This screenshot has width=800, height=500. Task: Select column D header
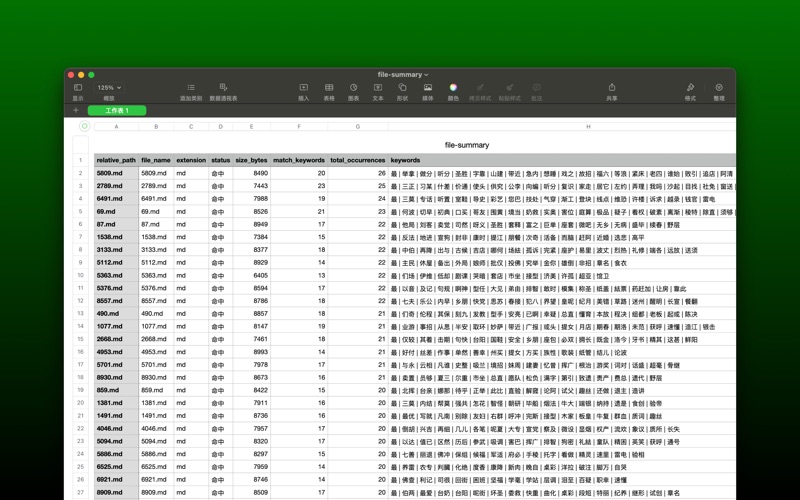click(220, 127)
